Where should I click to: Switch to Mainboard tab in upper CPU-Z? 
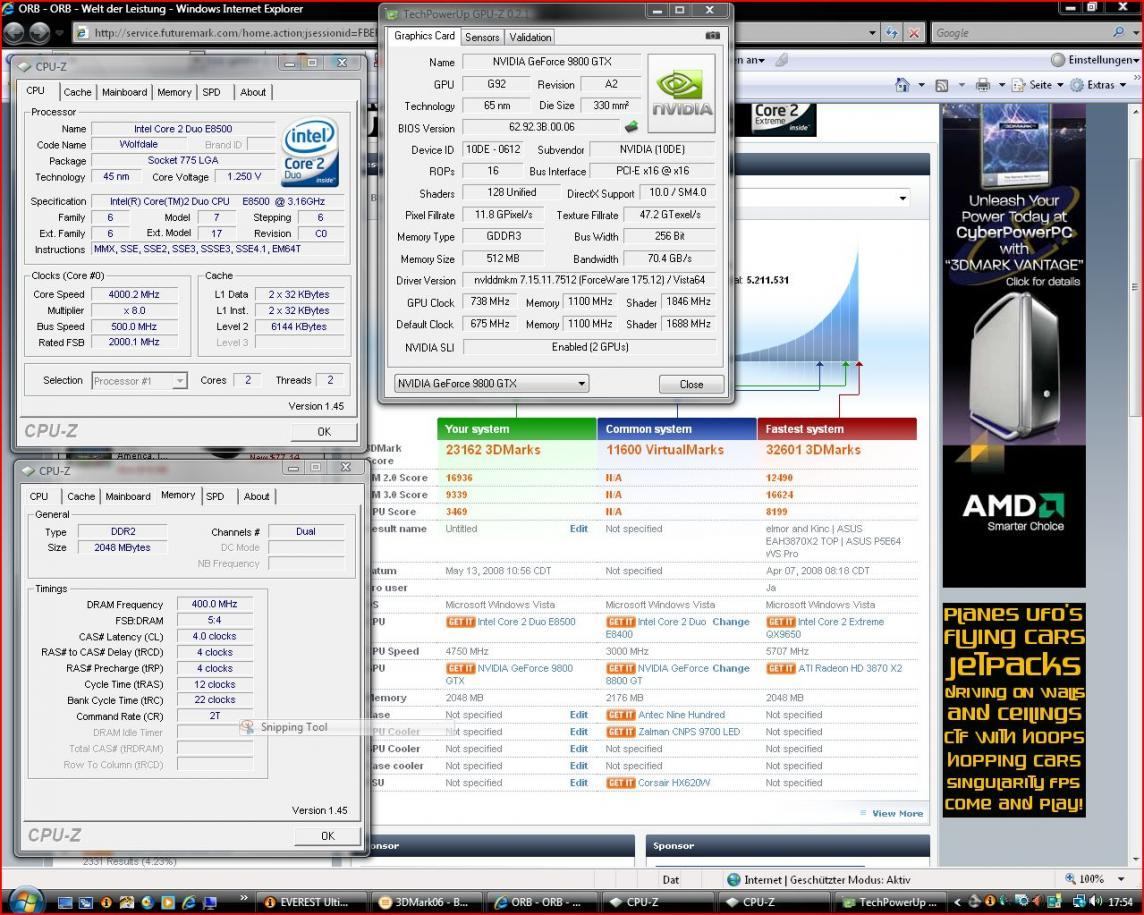coord(124,92)
